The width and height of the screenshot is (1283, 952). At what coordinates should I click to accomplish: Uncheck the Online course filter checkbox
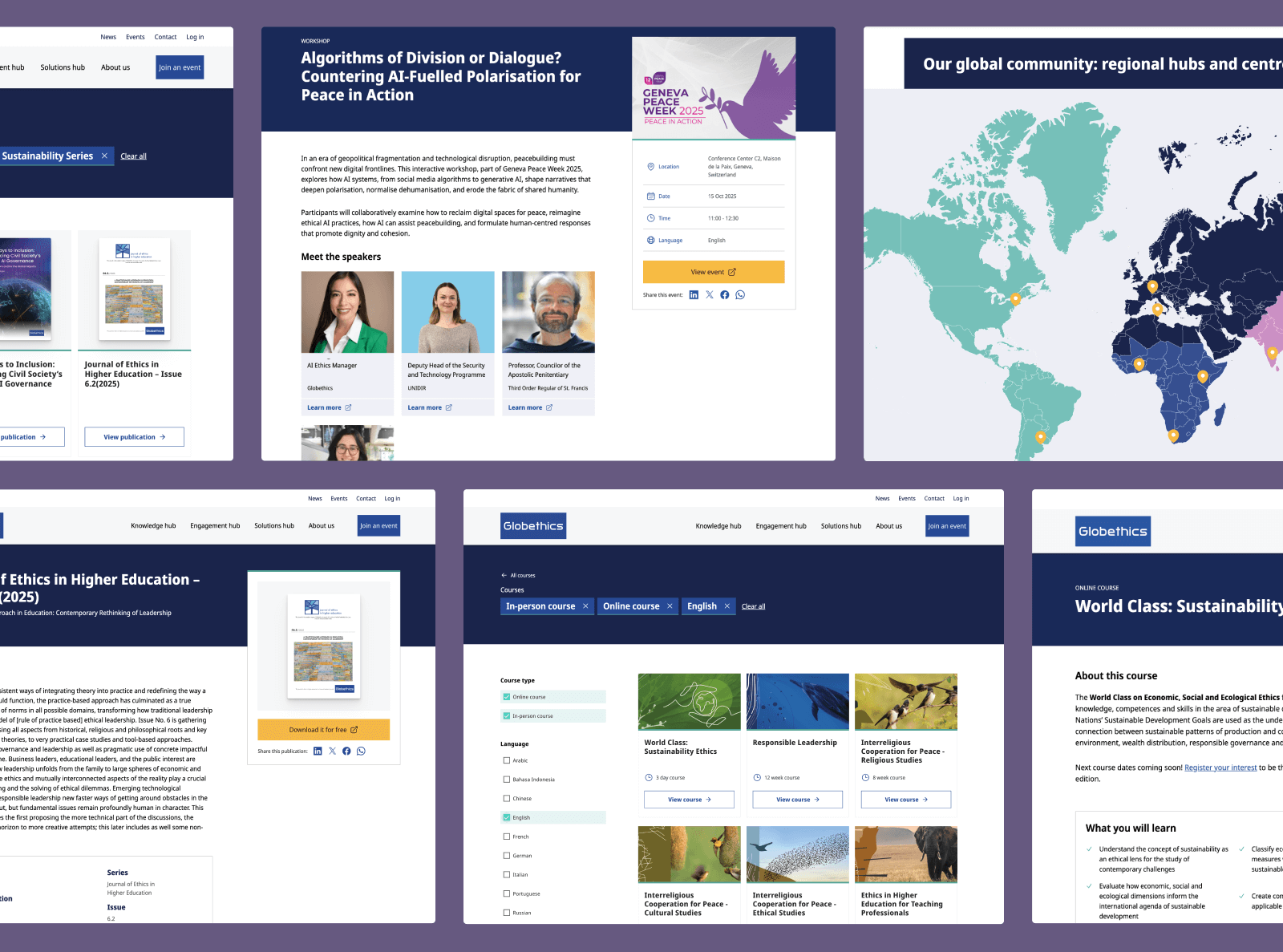(x=506, y=696)
